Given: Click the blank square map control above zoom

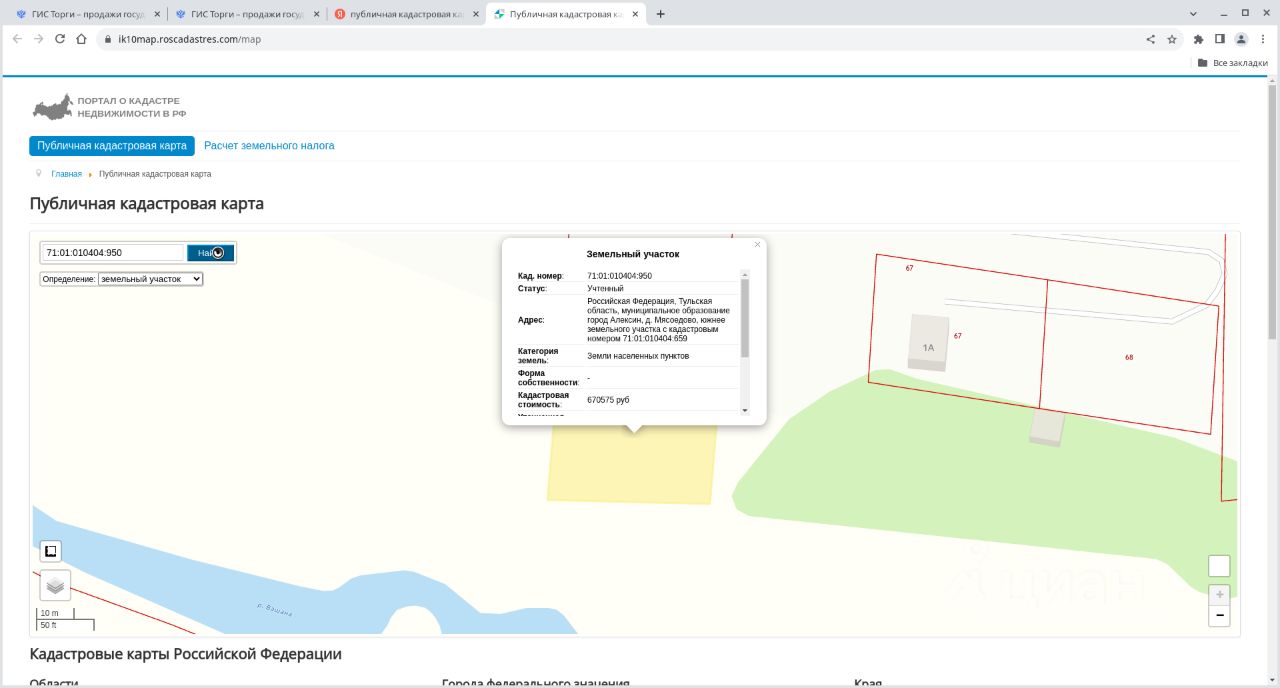Looking at the screenshot, I should (1219, 566).
